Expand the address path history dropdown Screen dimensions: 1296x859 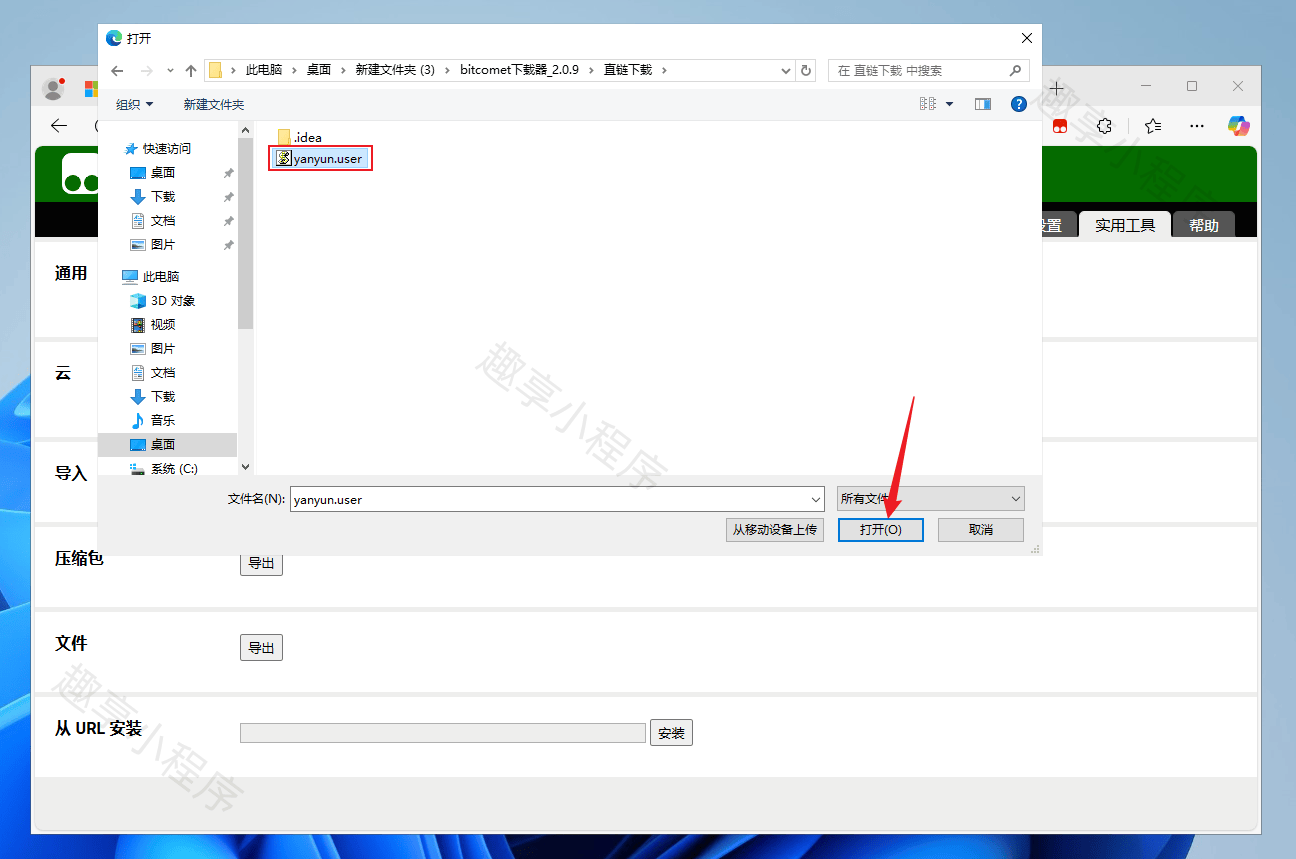786,71
